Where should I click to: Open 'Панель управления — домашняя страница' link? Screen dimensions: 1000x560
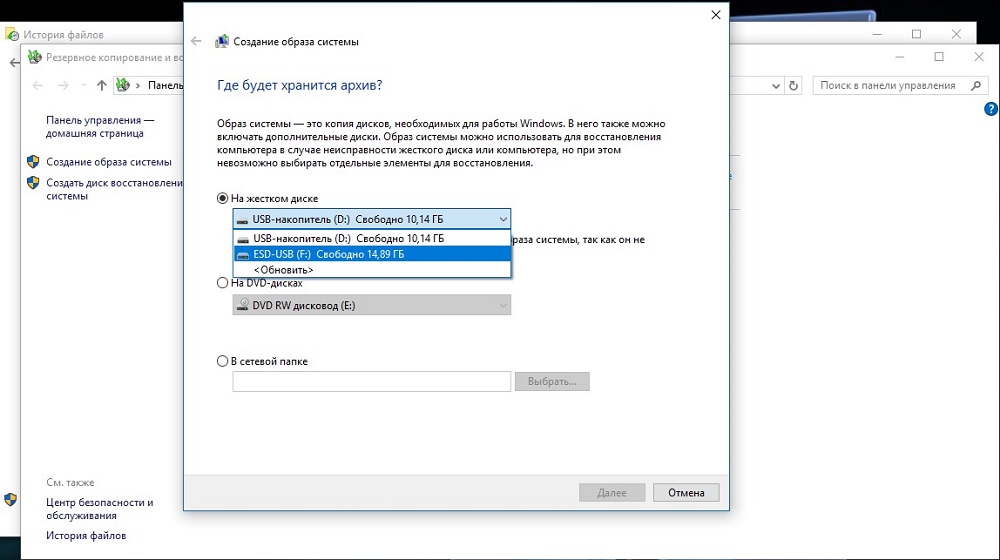(x=99, y=126)
